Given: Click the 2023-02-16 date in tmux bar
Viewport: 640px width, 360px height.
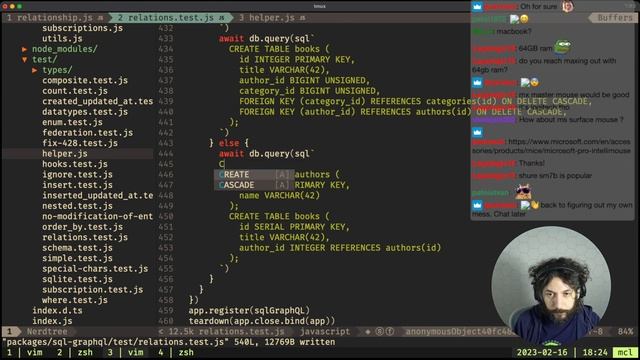Looking at the screenshot, I should [542, 352].
